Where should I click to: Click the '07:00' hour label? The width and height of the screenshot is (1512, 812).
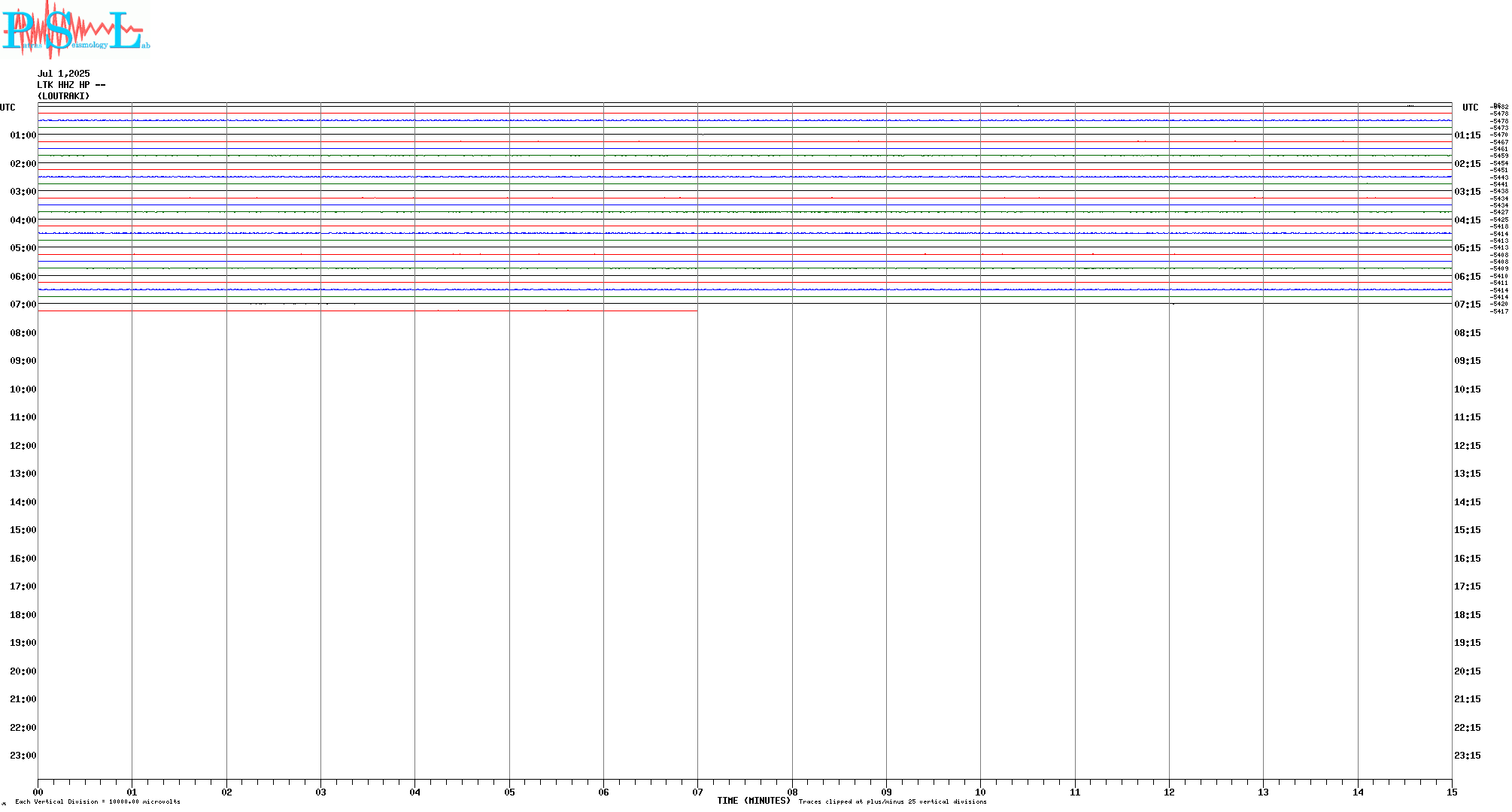click(23, 304)
